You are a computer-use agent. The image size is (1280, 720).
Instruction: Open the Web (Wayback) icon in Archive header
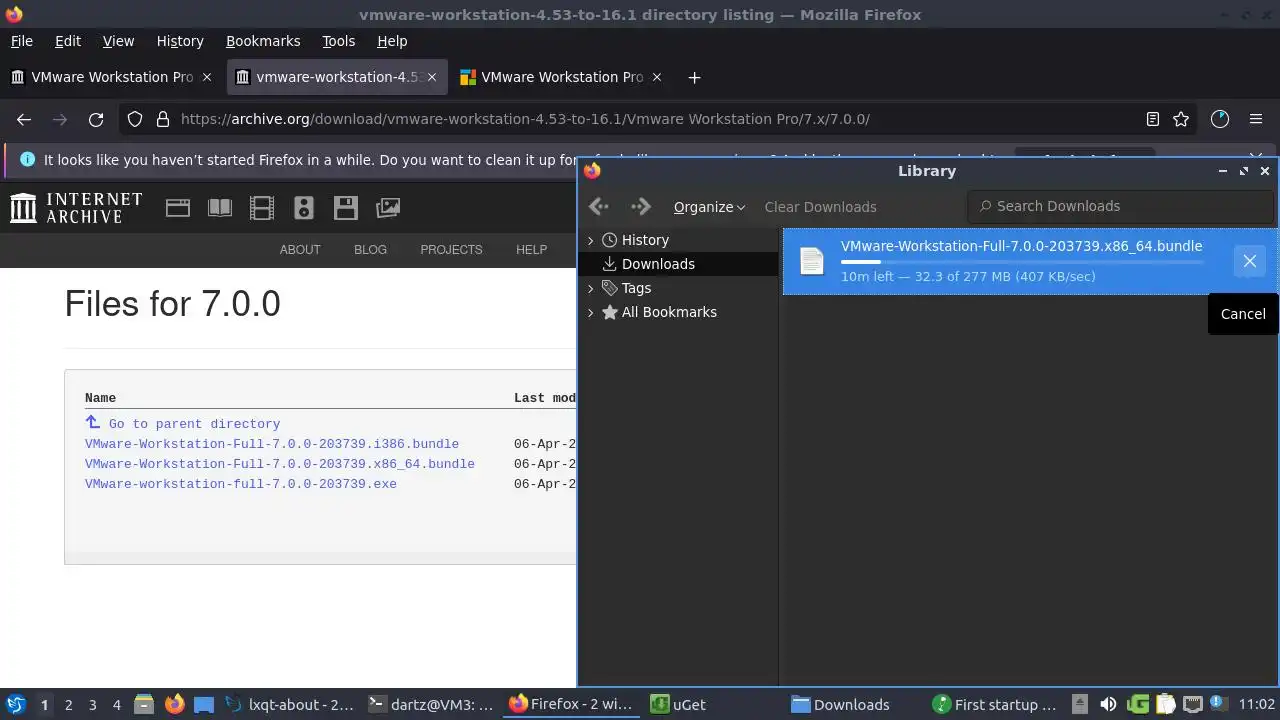click(178, 208)
